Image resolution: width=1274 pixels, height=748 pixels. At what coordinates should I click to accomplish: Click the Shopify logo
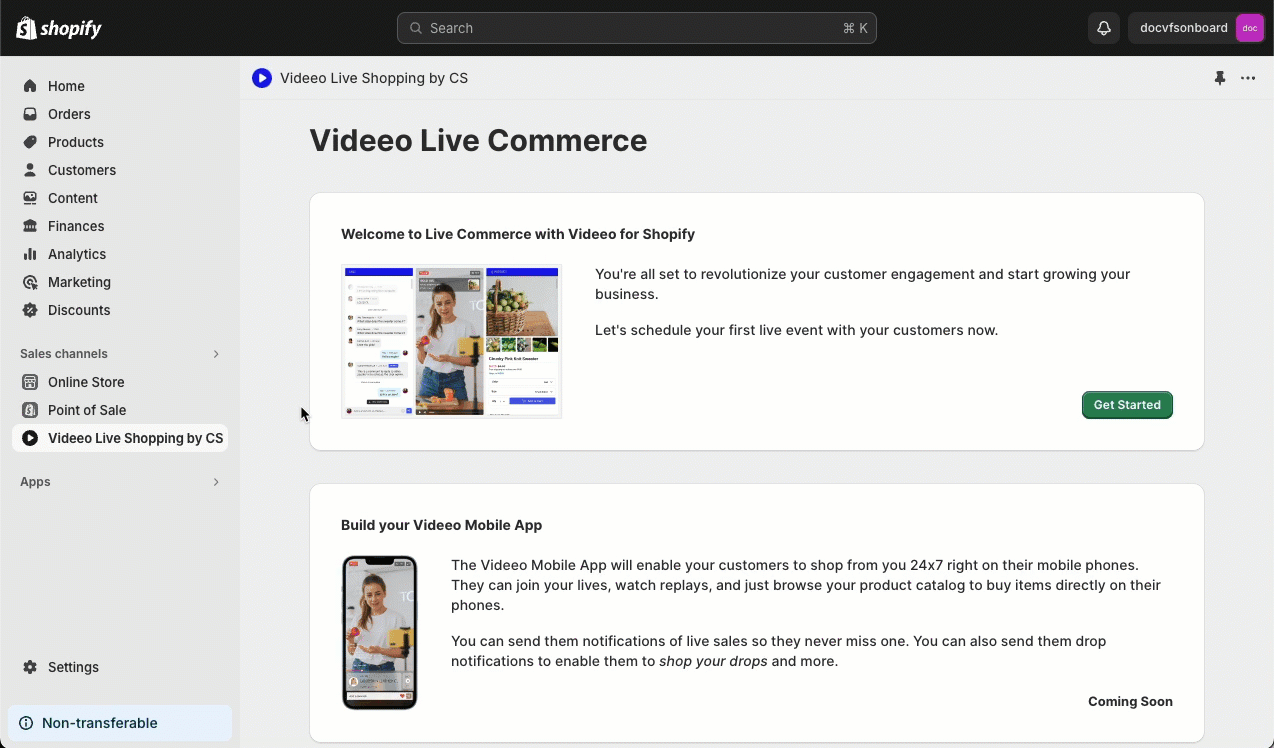pos(59,28)
